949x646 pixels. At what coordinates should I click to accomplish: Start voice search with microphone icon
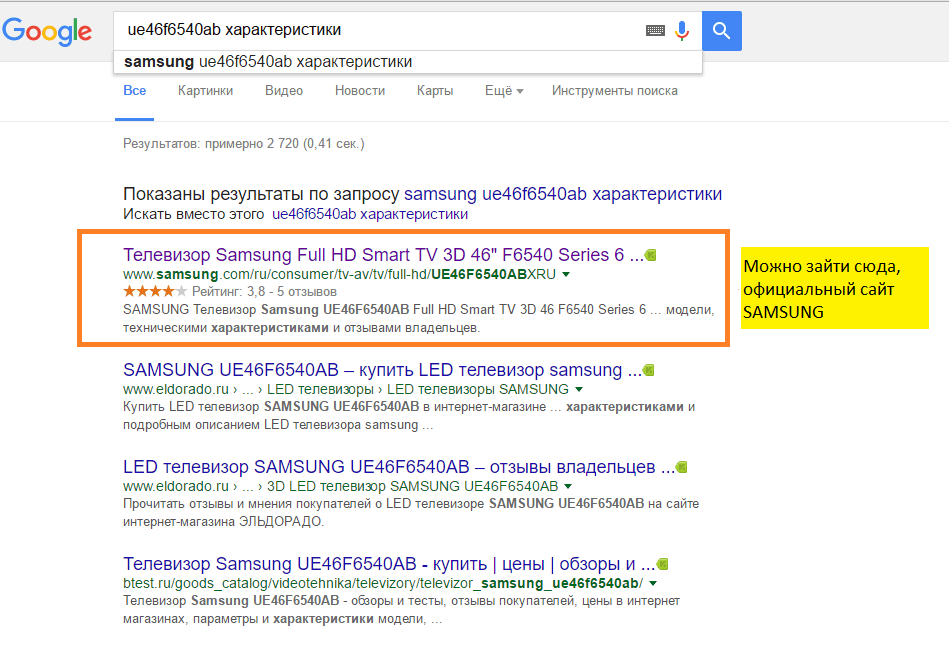[682, 30]
